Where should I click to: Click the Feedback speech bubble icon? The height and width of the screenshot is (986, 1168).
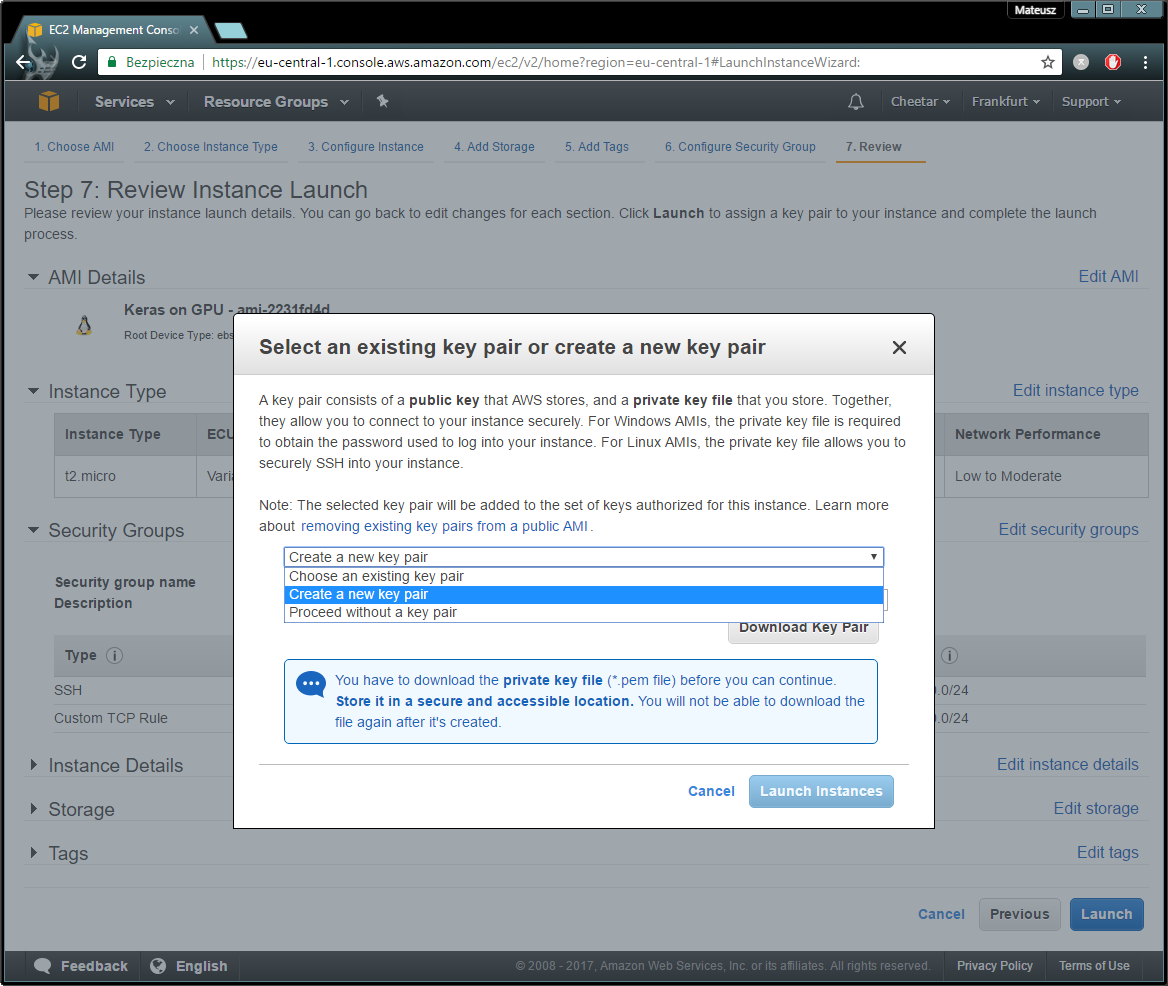(42, 966)
